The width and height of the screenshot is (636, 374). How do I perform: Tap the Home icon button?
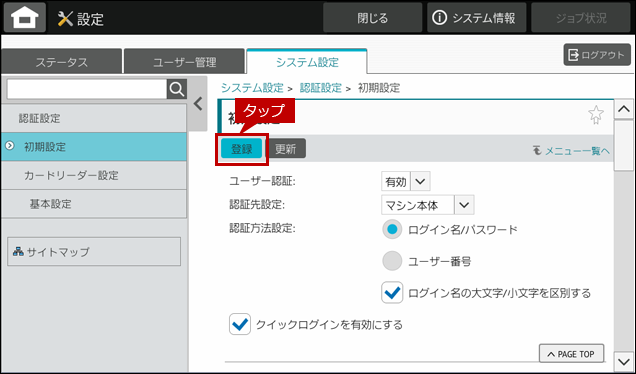tap(25, 17)
